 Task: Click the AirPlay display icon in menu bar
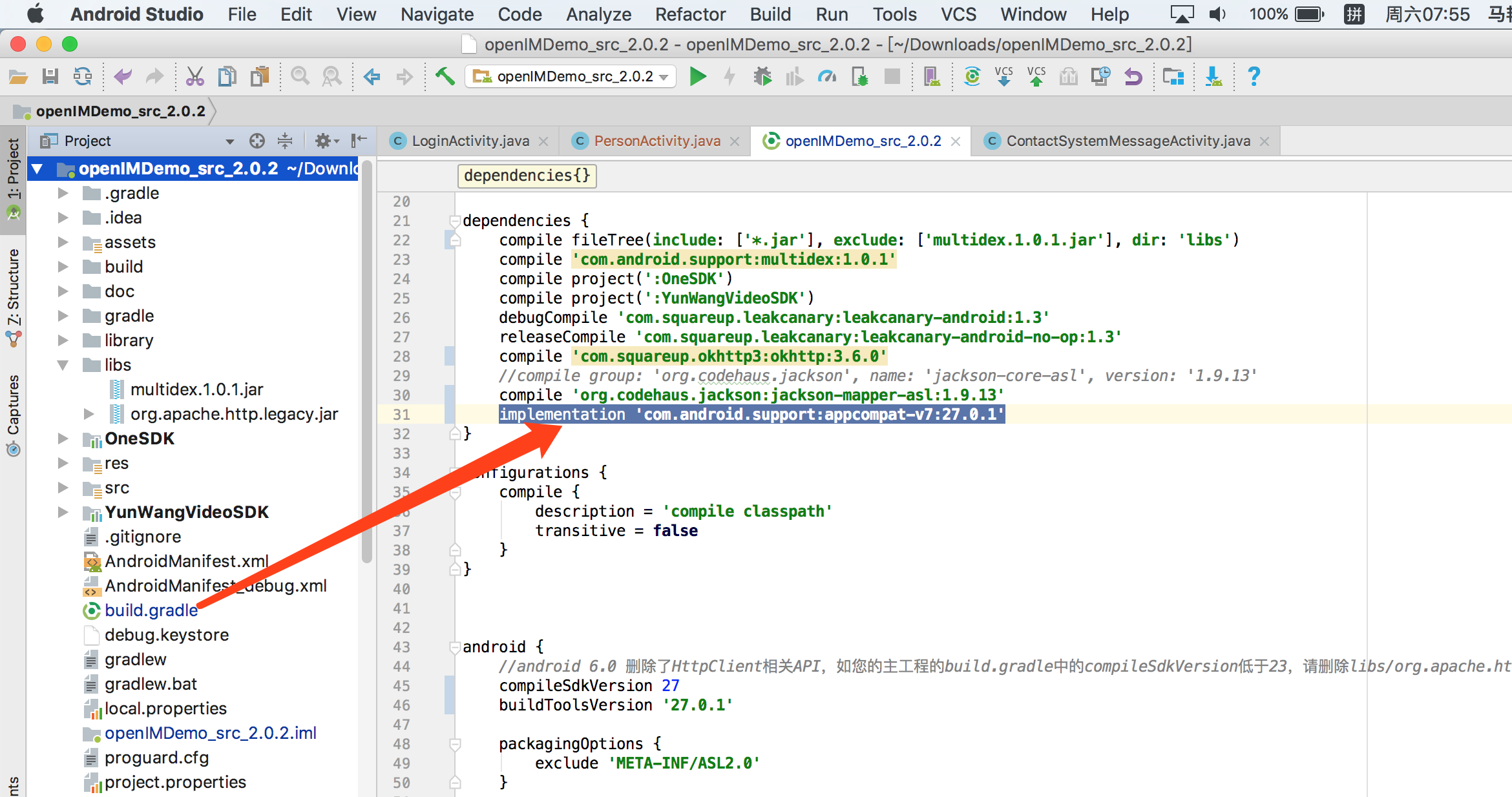[x=1182, y=14]
